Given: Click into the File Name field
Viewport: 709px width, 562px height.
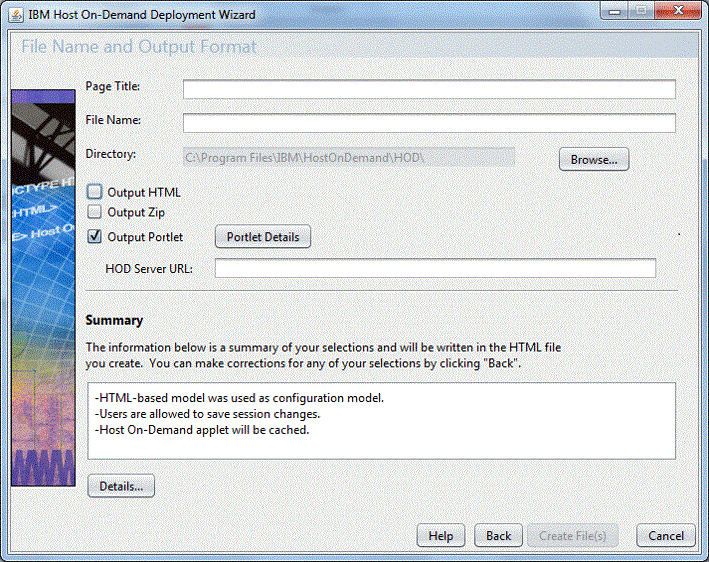Looking at the screenshot, I should [x=429, y=123].
